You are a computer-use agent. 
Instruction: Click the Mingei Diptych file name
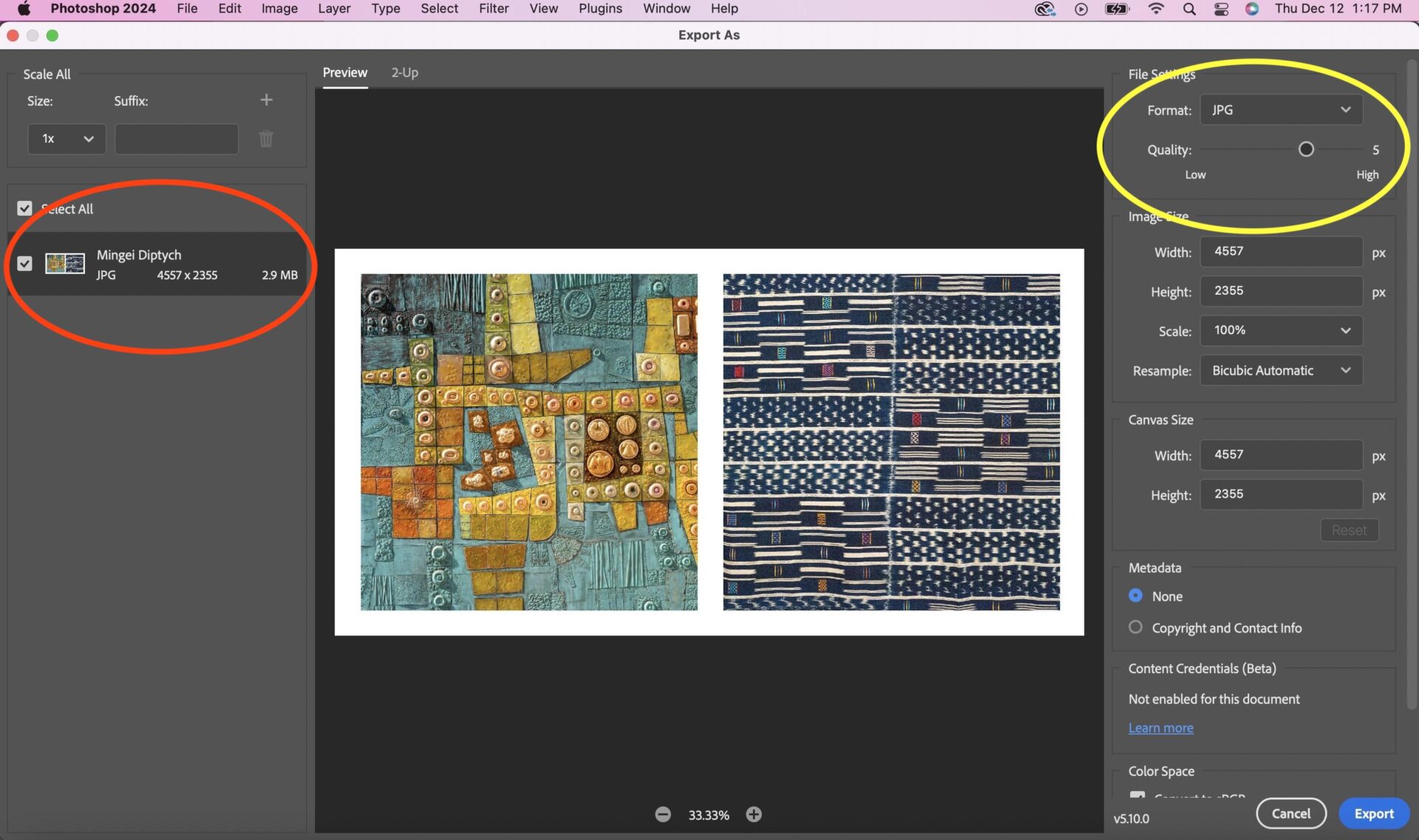pos(139,255)
